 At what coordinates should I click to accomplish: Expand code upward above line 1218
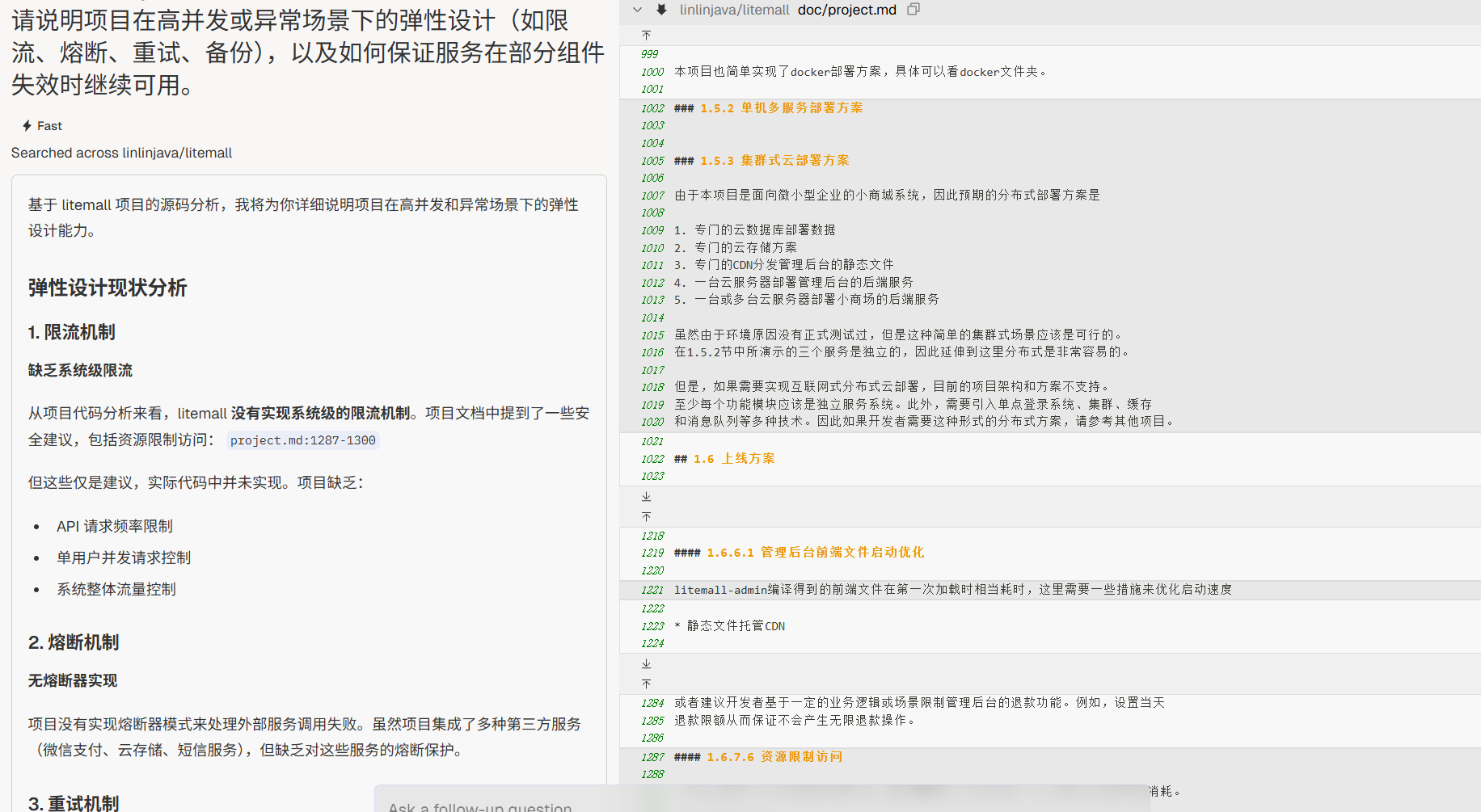[x=646, y=517]
